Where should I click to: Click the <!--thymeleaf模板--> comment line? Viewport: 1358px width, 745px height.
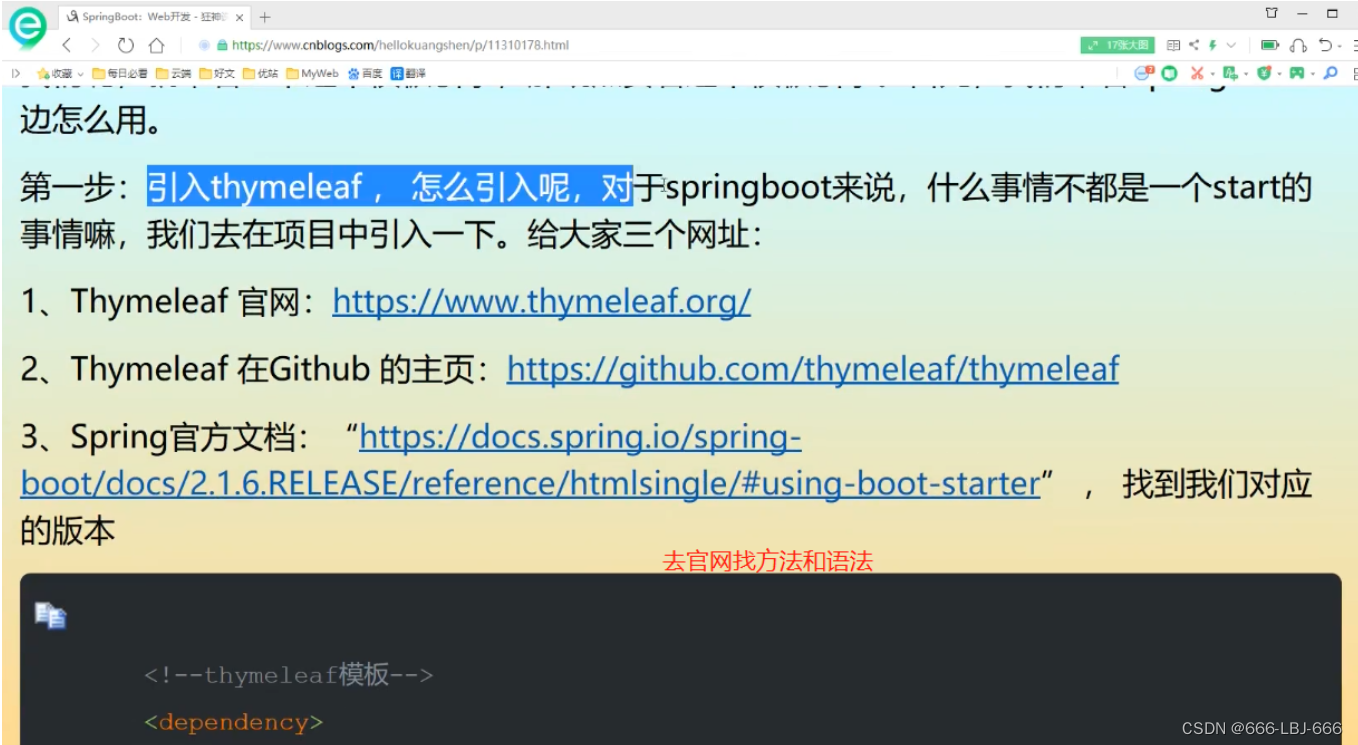288,675
